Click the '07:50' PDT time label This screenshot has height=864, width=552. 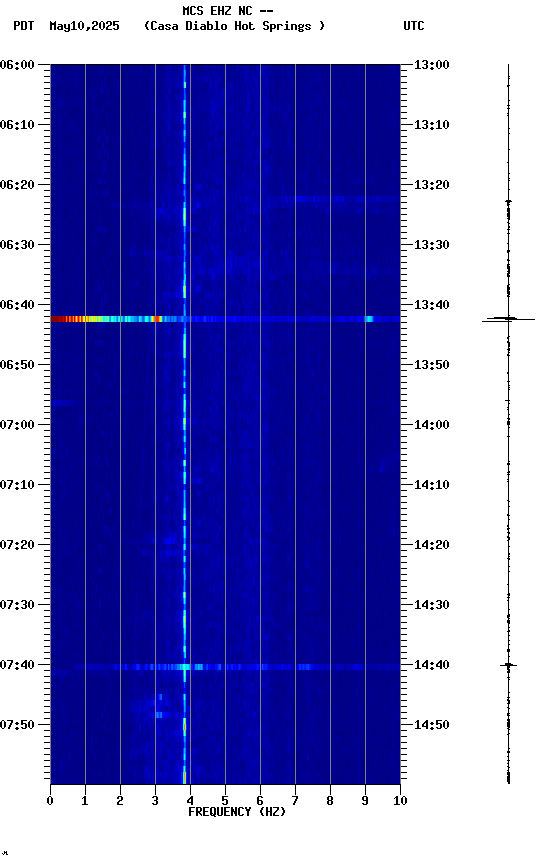pos(17,725)
